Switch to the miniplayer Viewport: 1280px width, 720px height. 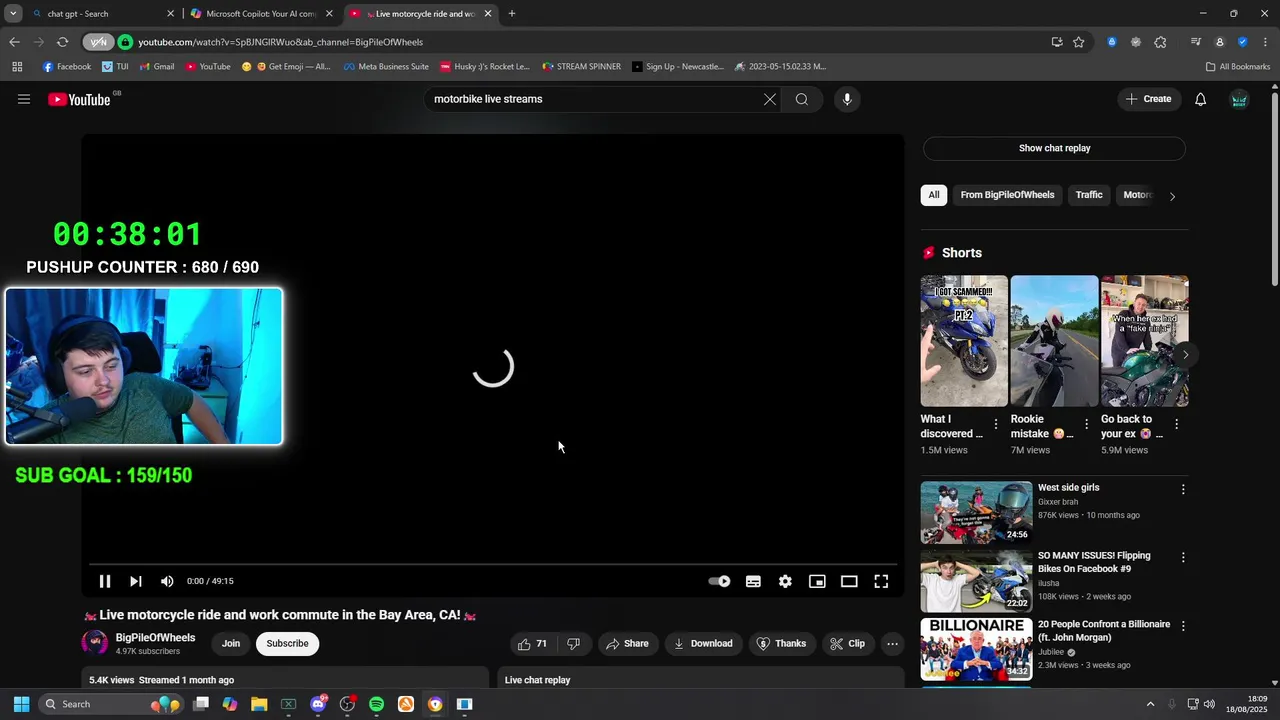point(817,581)
